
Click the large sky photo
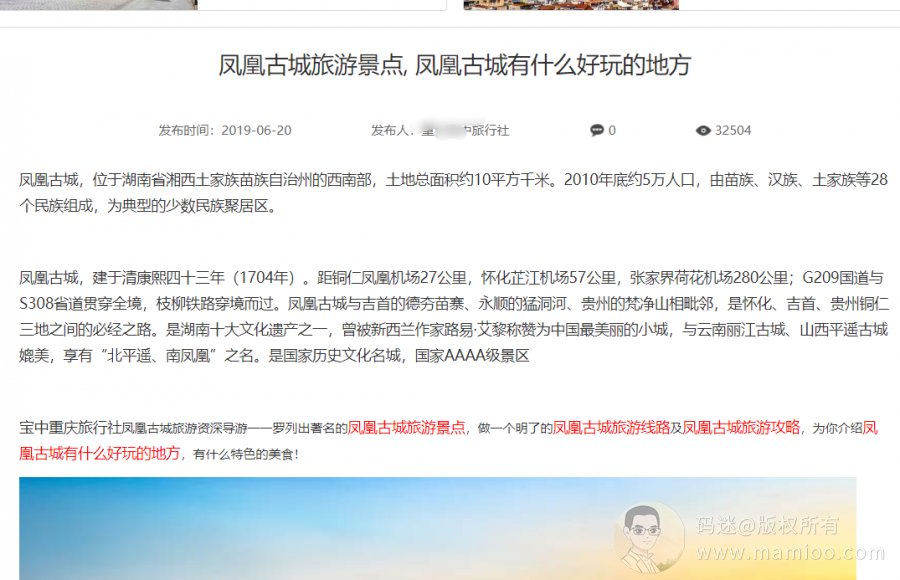pyautogui.click(x=437, y=528)
